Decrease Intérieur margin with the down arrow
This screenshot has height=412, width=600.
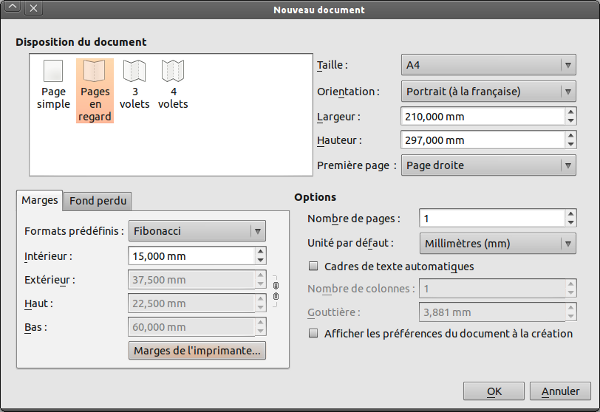261,260
